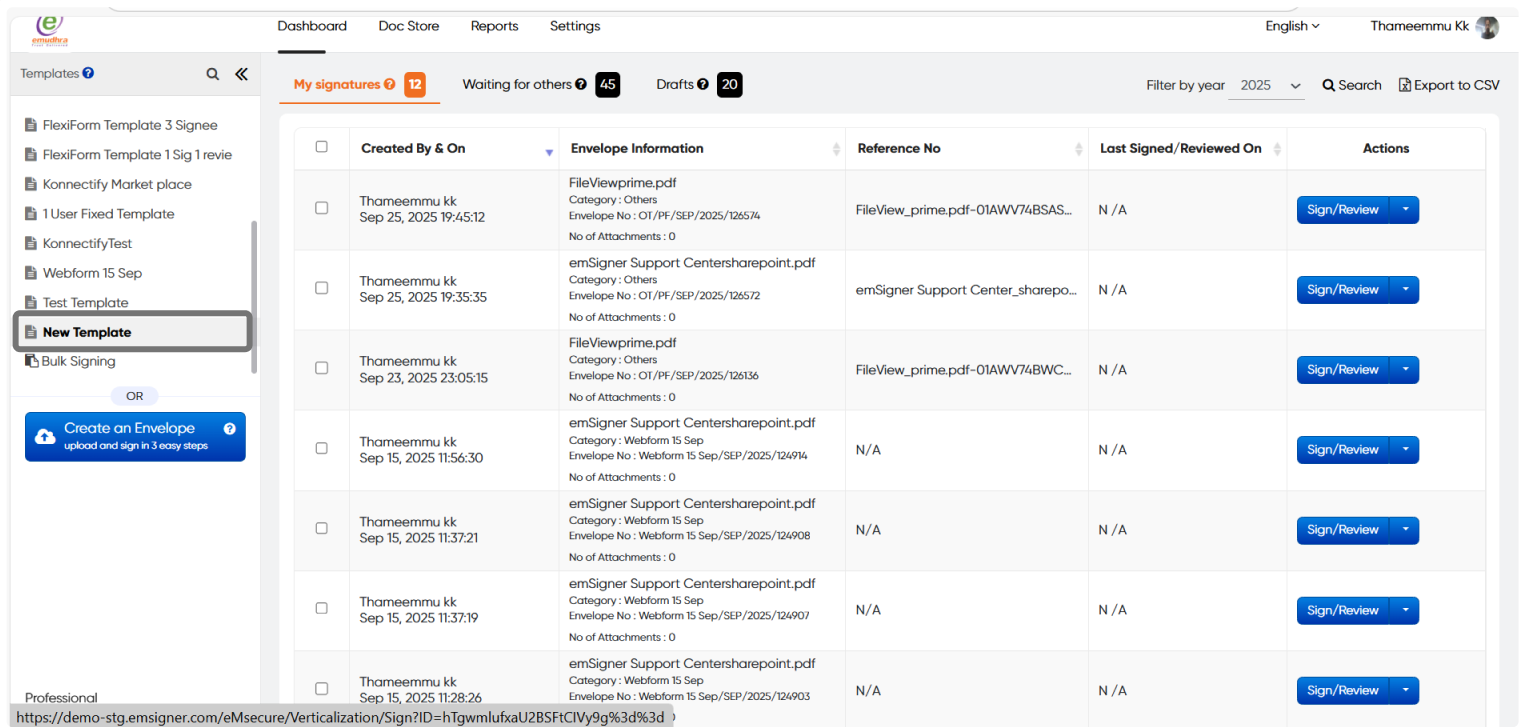Screen dimensions: 1525x727
Task: Toggle the select-all checkbox in table header
Action: click(x=321, y=147)
